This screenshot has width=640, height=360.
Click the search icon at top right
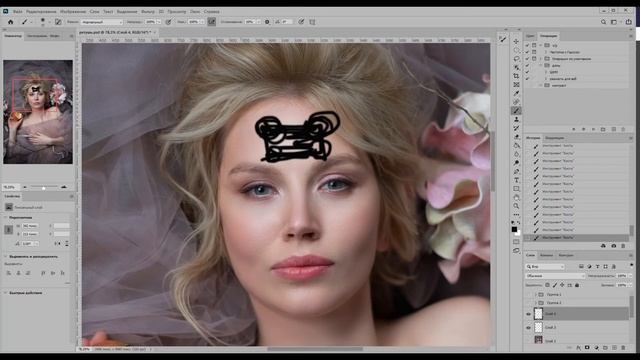click(603, 22)
